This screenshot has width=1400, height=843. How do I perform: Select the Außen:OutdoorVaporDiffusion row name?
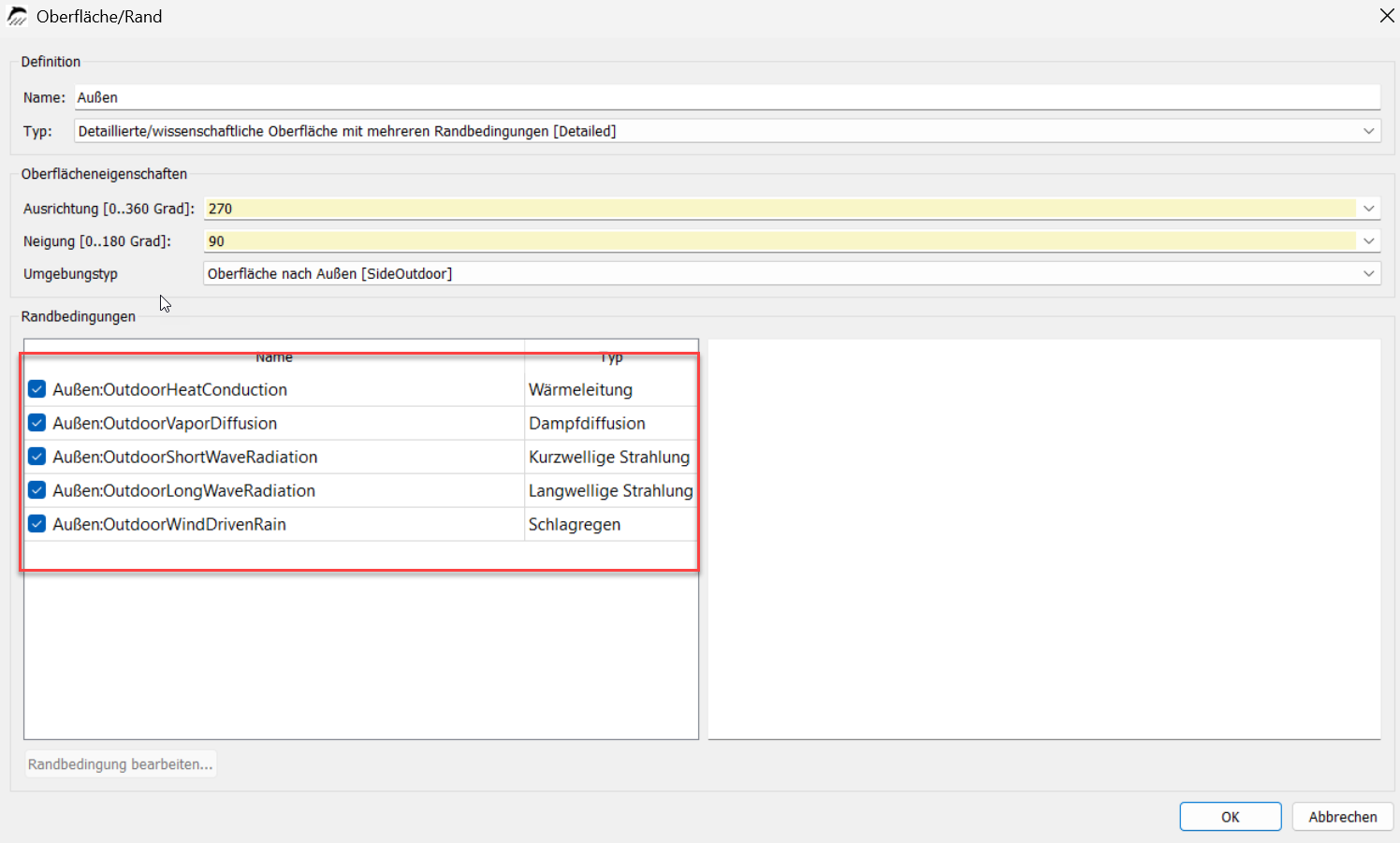coord(165,423)
